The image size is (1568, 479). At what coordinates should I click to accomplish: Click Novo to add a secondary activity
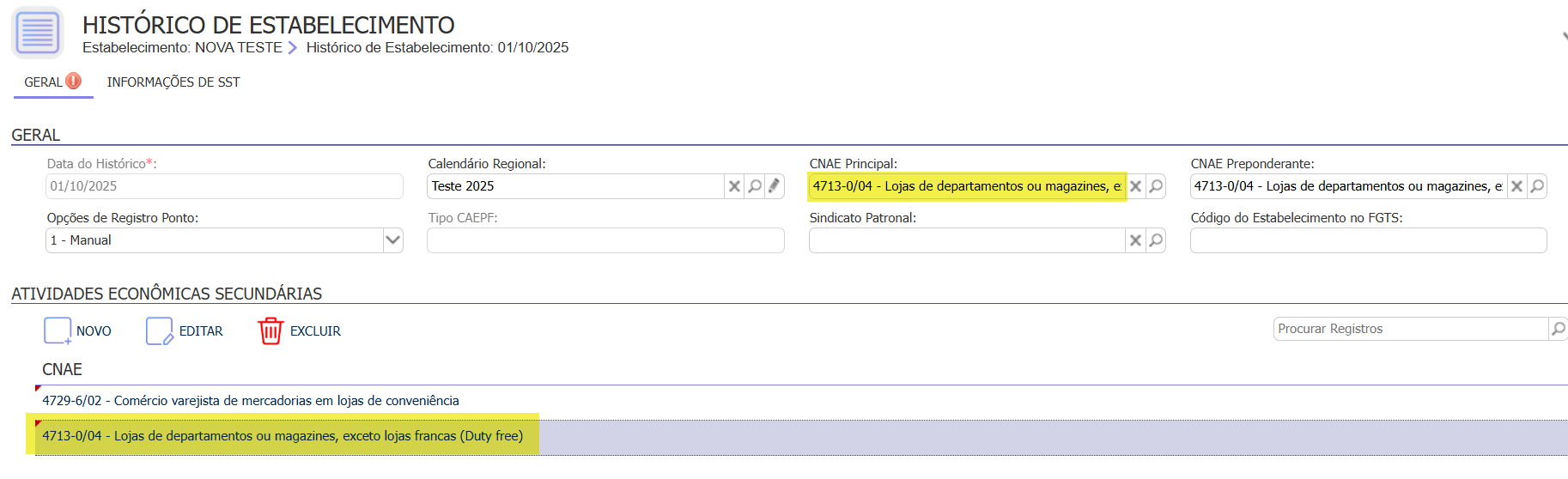click(x=78, y=331)
